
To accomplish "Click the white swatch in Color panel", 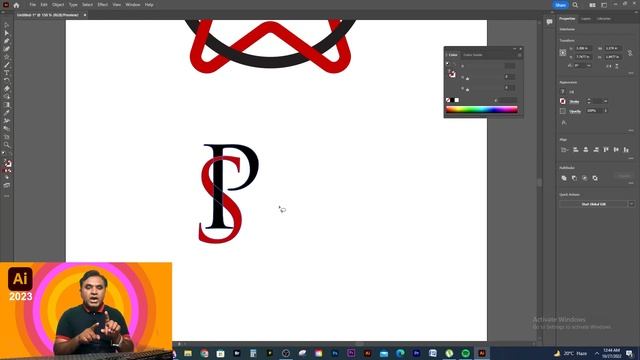I will pos(457,100).
